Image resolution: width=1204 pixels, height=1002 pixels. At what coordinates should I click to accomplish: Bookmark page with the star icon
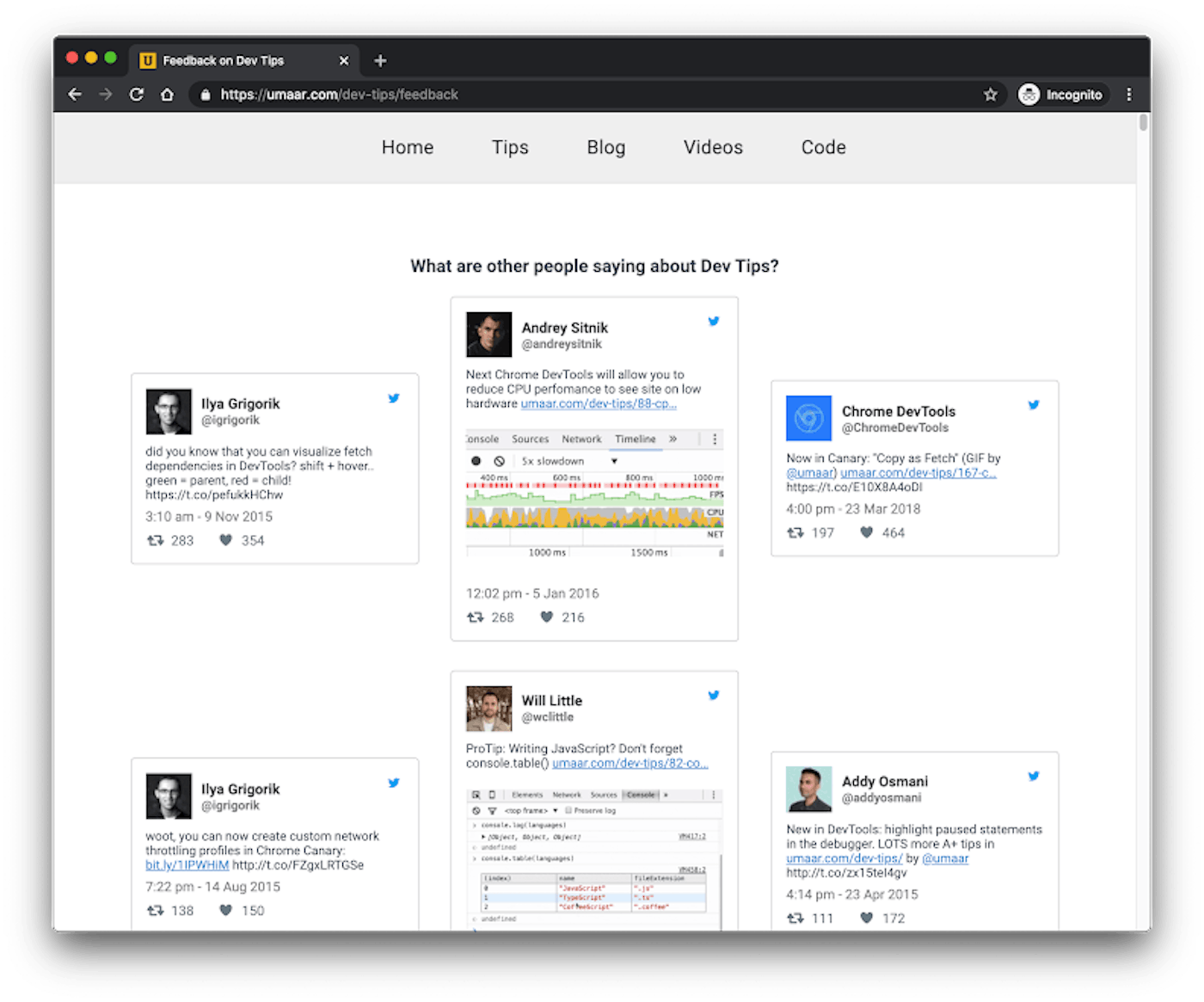991,95
